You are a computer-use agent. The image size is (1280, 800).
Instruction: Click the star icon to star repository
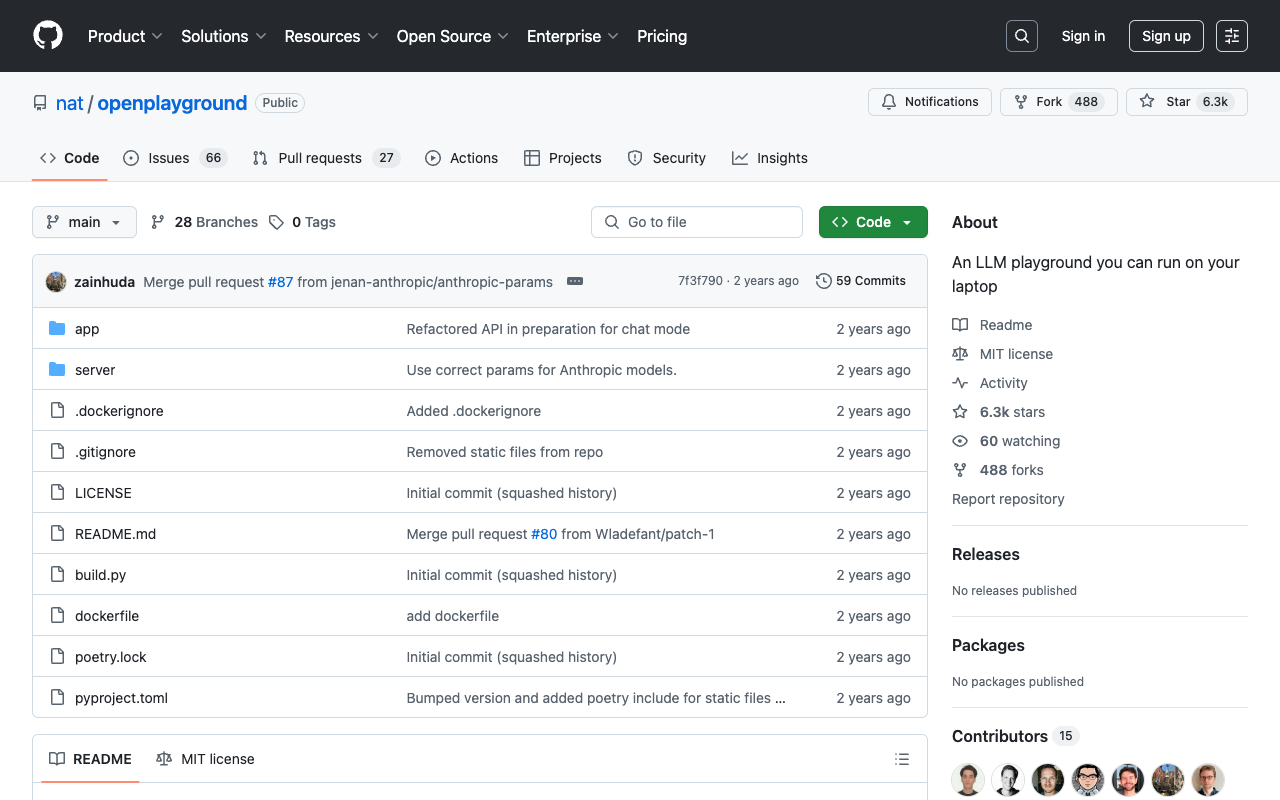[1147, 102]
